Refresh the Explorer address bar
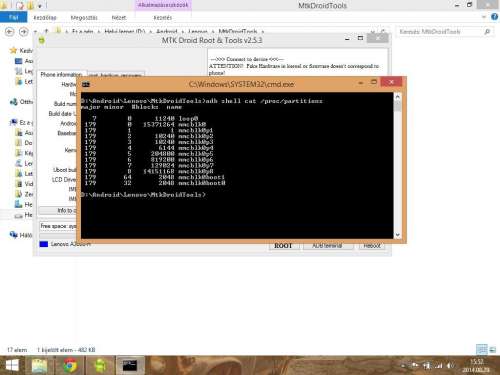This screenshot has height=375, width=500. point(383,32)
